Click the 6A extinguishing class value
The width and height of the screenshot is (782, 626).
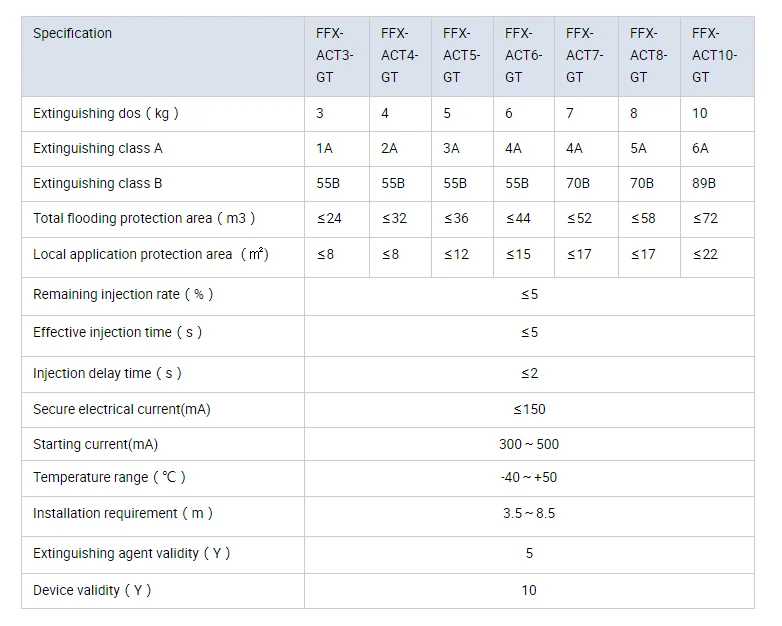(x=700, y=148)
